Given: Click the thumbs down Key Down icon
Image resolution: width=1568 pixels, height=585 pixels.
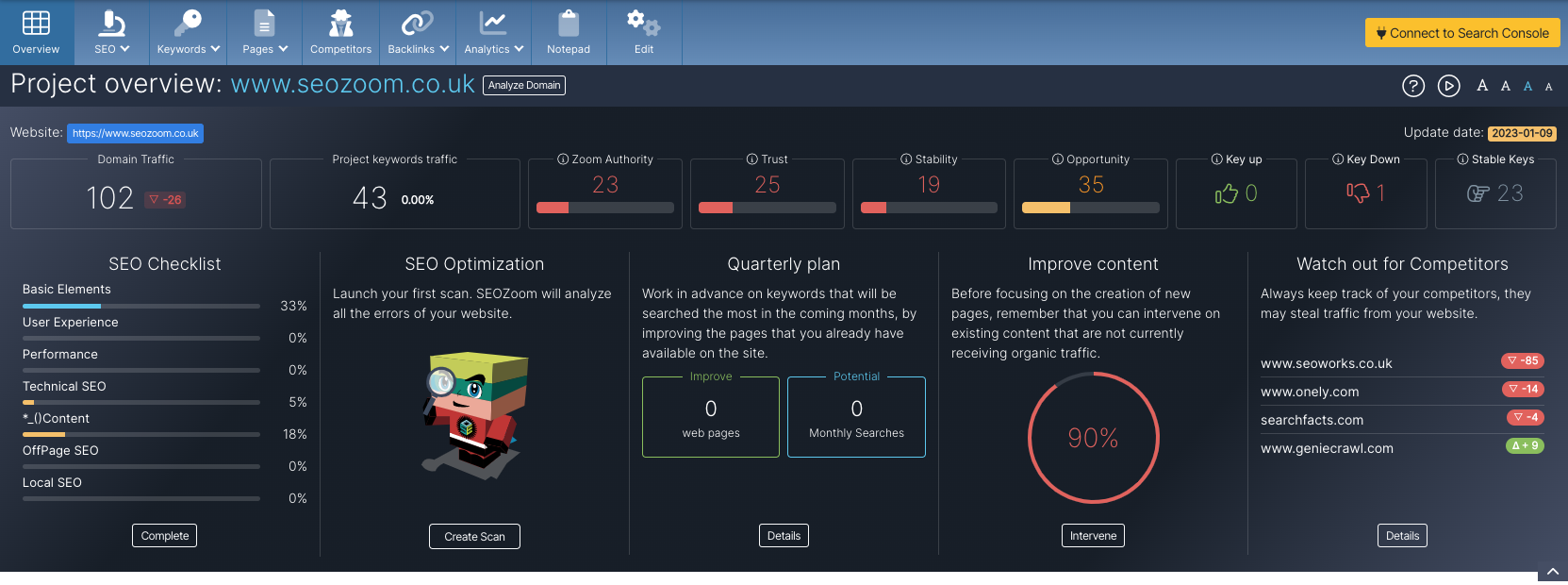Looking at the screenshot, I should [1358, 193].
